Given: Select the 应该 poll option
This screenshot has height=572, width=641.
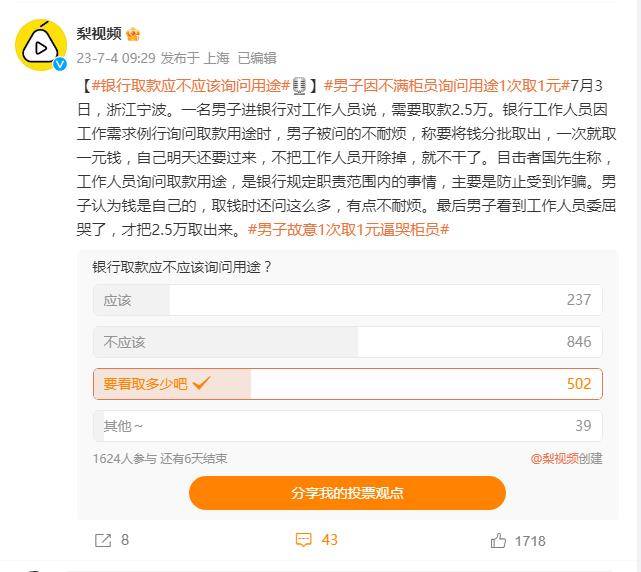Looking at the screenshot, I should point(347,300).
